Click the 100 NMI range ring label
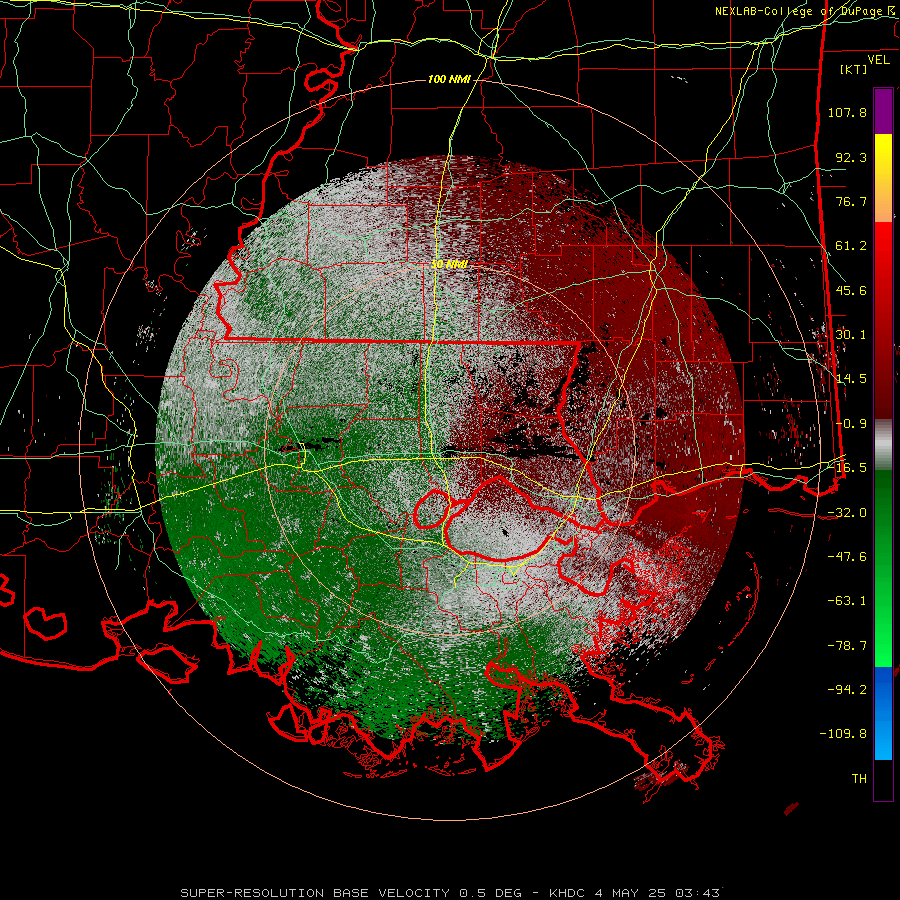Screen dimensions: 900x900 449,79
